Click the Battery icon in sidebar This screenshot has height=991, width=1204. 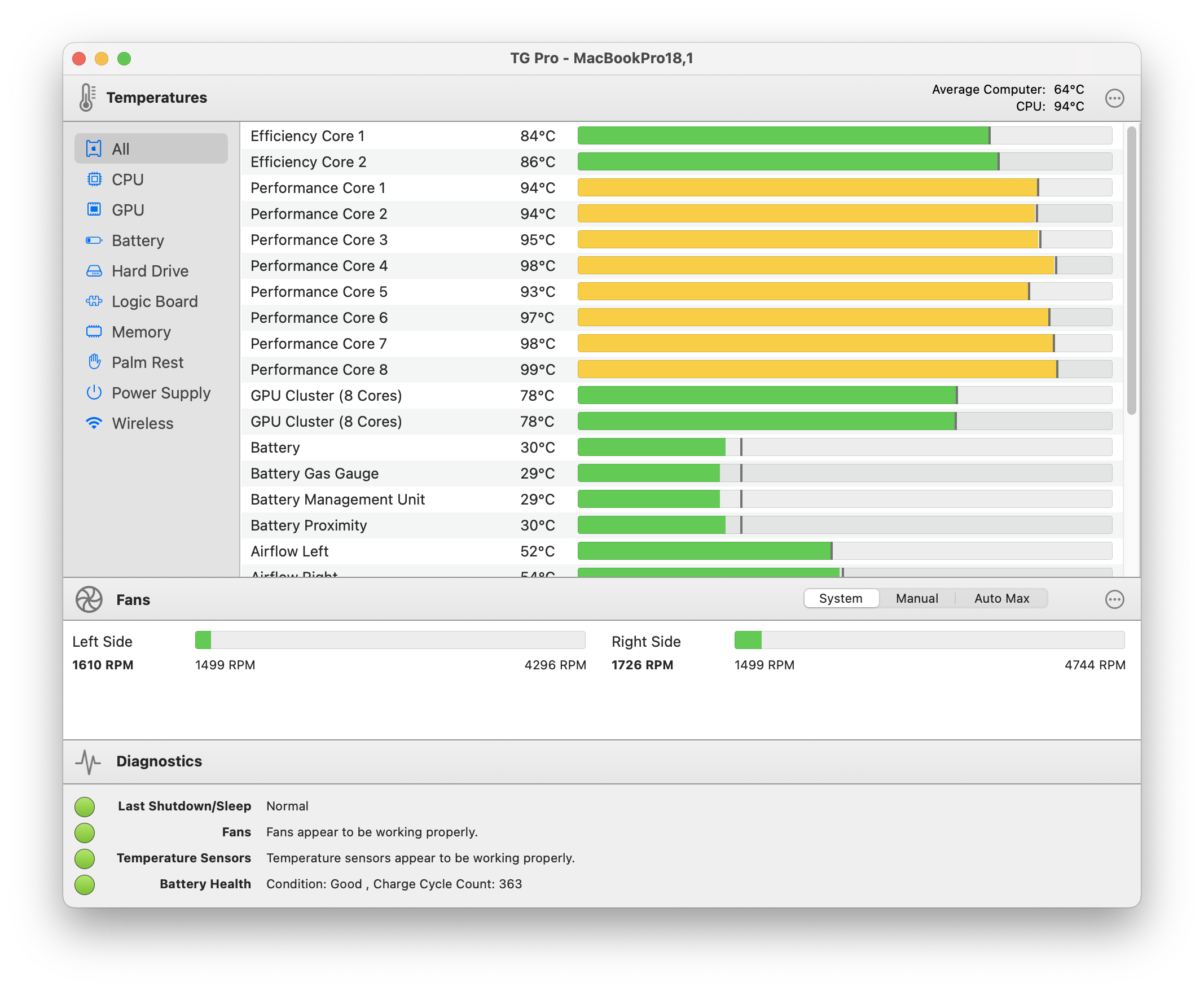(x=94, y=240)
